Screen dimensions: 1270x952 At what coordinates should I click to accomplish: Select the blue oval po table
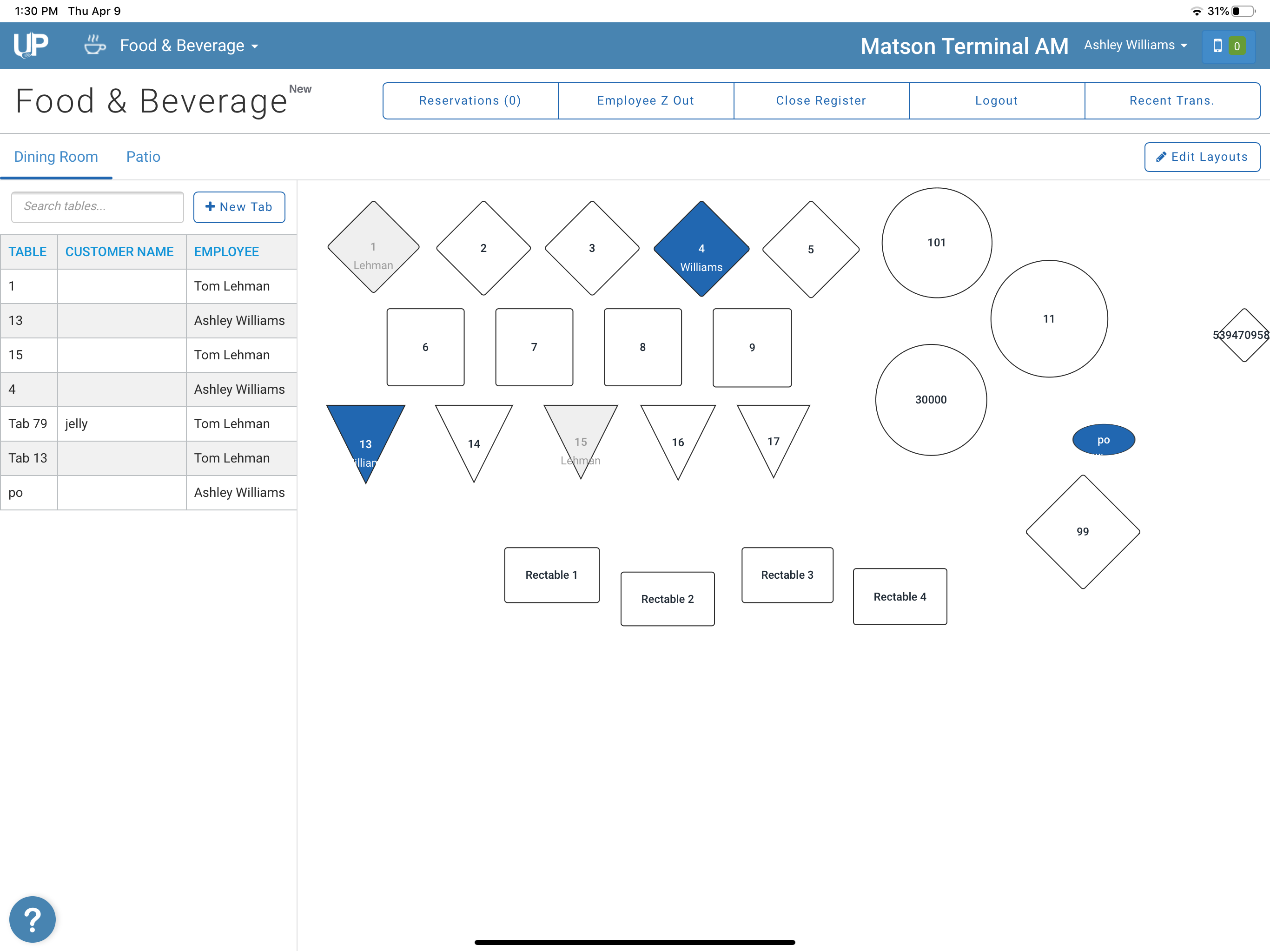pyautogui.click(x=1103, y=440)
